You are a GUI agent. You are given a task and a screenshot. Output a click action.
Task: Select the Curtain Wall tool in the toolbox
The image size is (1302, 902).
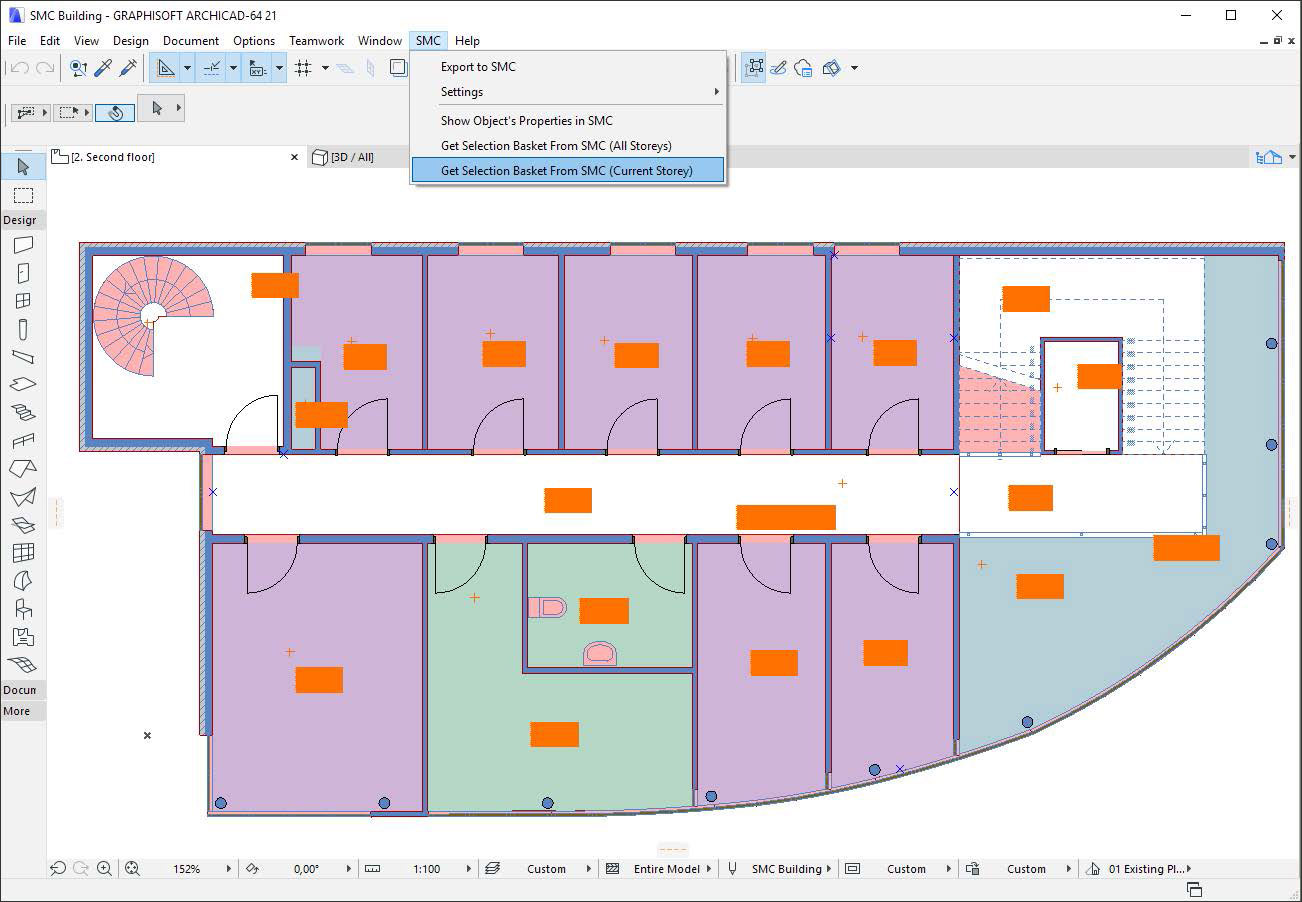[23, 552]
